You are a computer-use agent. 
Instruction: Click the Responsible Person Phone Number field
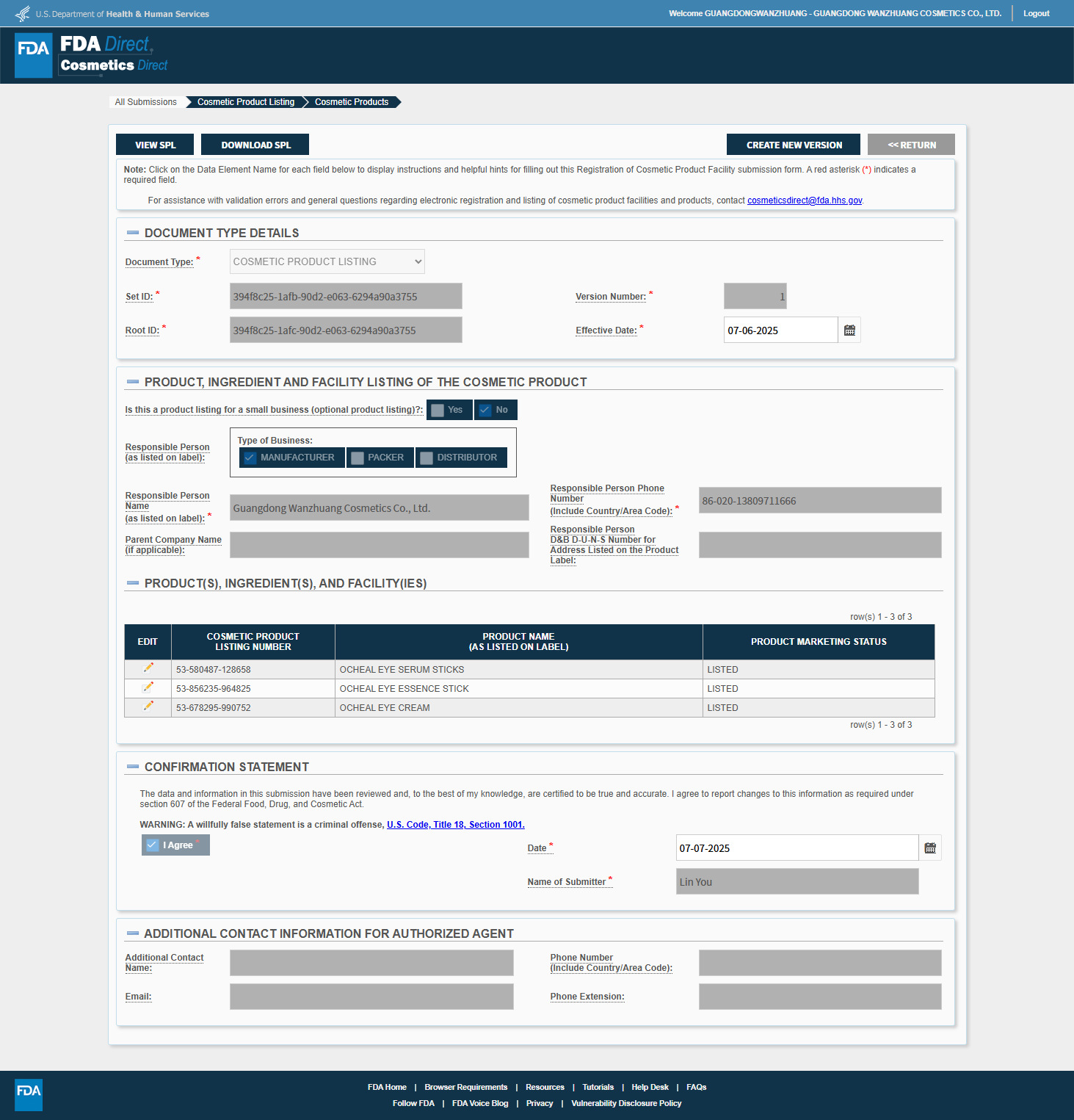820,501
